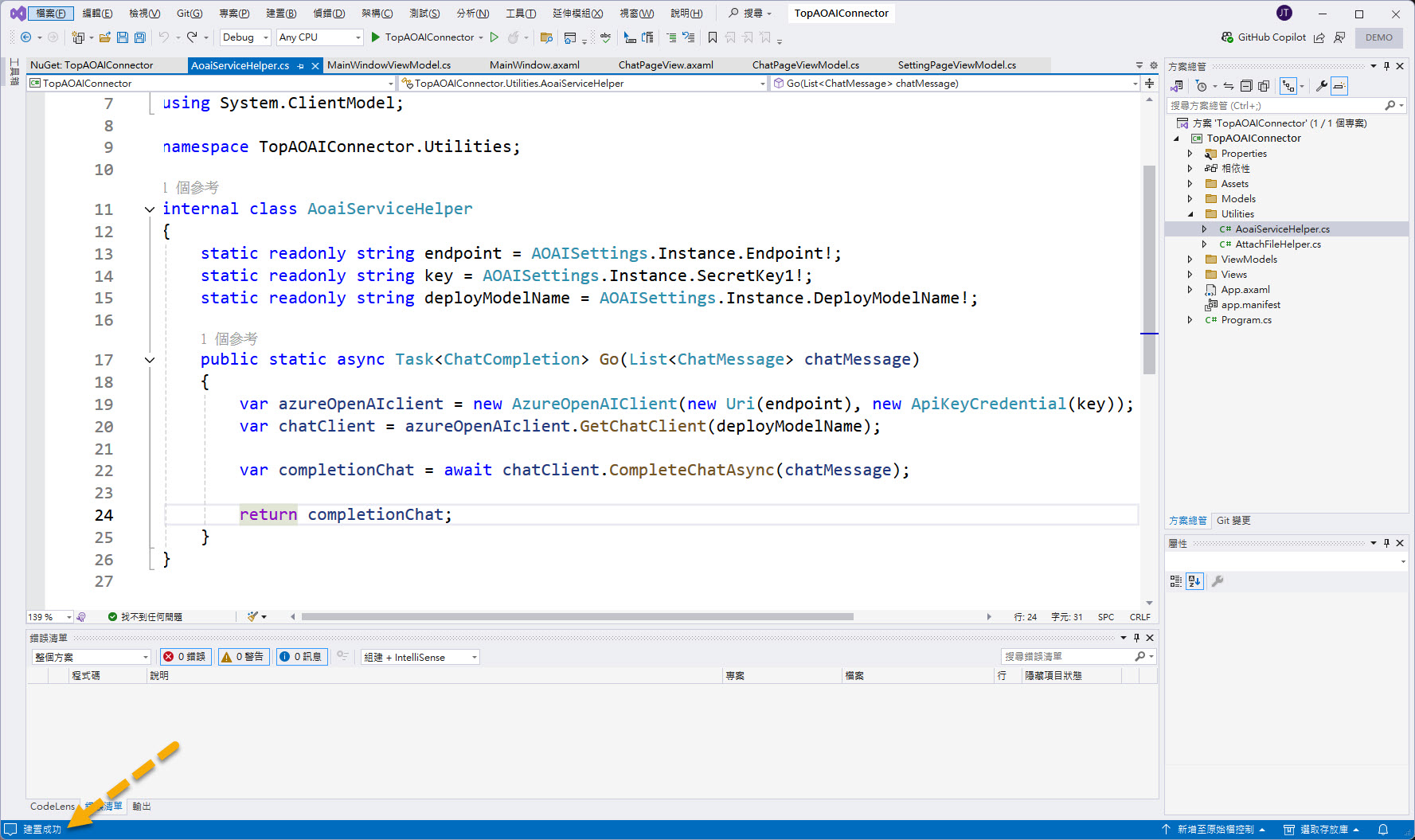Click the Undo arrow icon
Screen dimensions: 1415x840
point(163,37)
